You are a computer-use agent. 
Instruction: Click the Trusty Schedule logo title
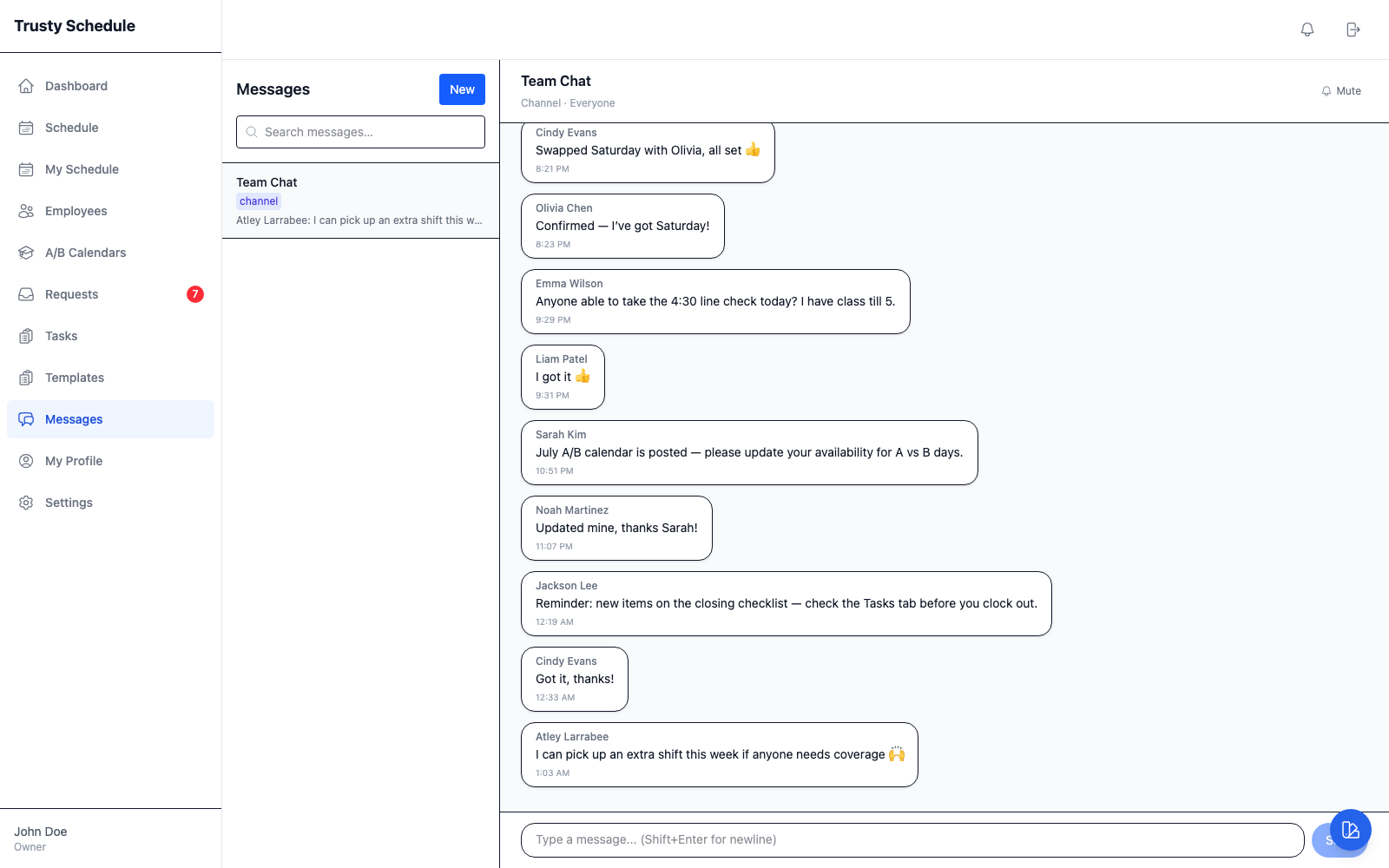click(x=75, y=26)
